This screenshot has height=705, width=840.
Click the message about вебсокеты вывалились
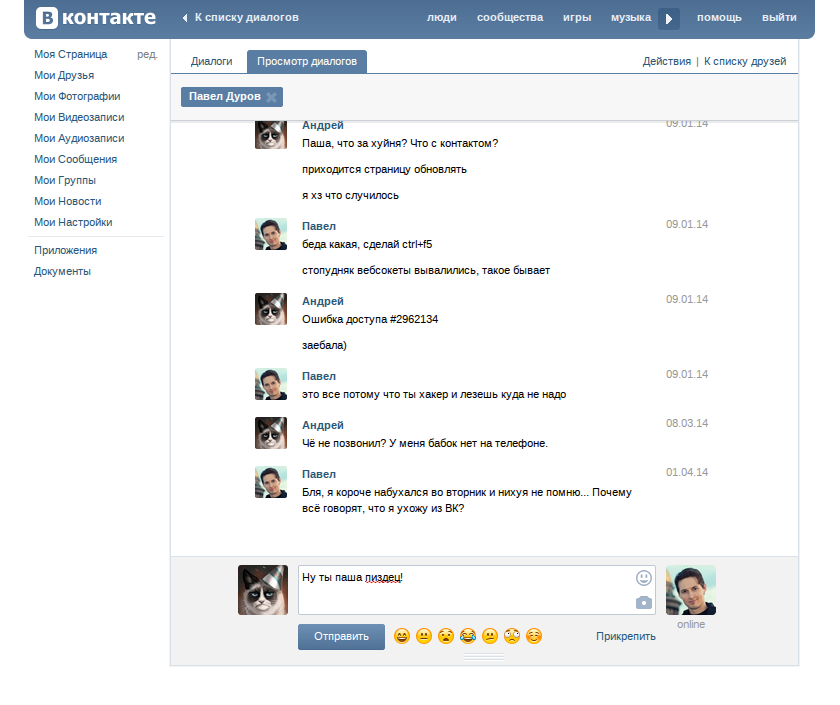426,271
